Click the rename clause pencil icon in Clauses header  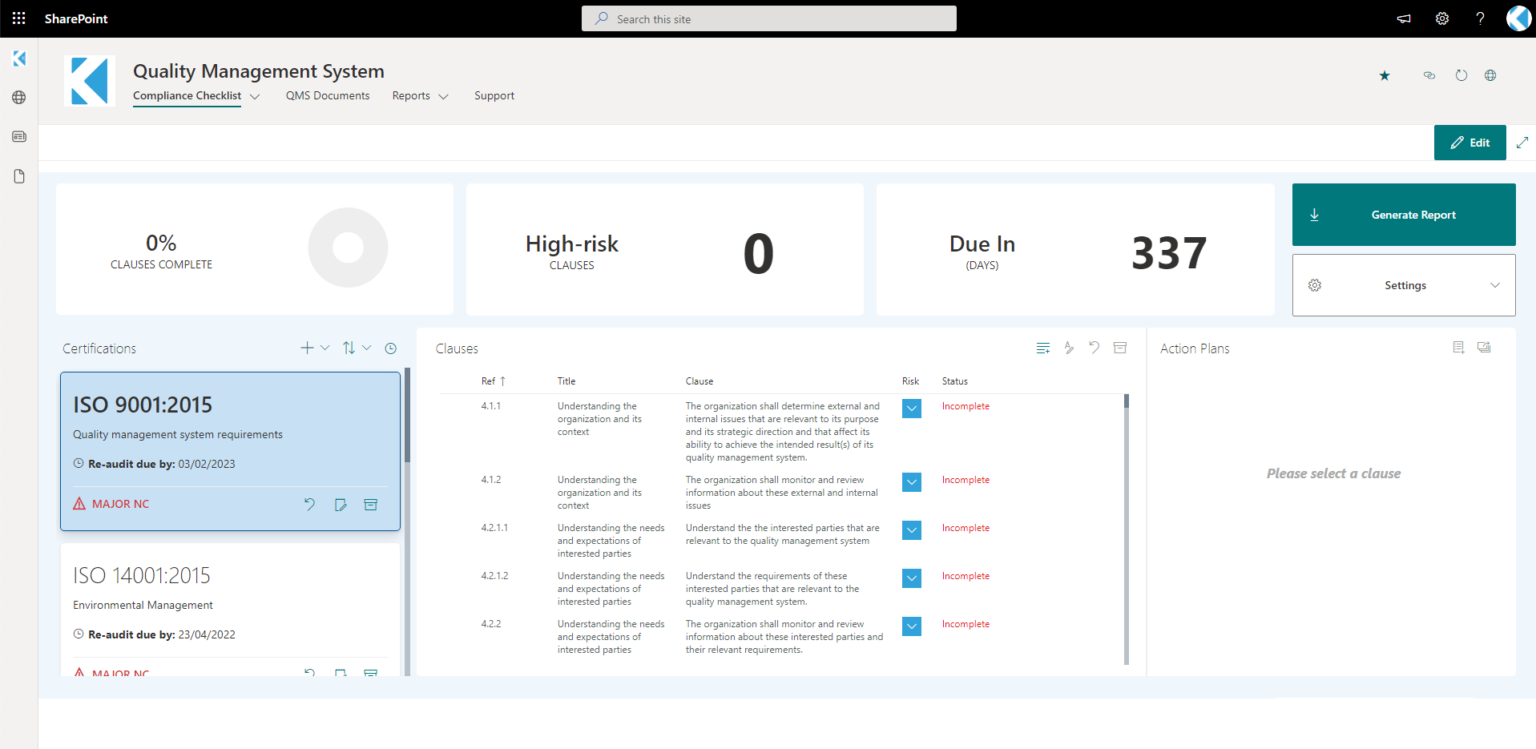click(x=1069, y=347)
